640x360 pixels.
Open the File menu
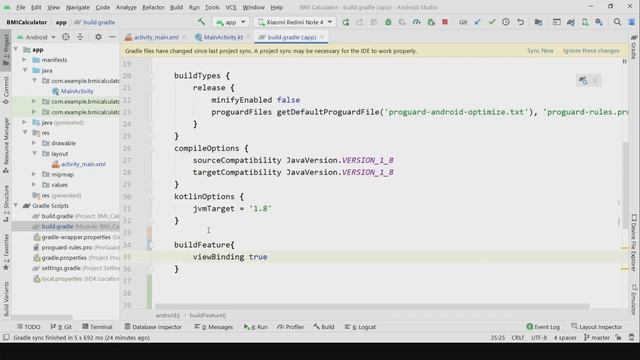pyautogui.click(x=20, y=7)
